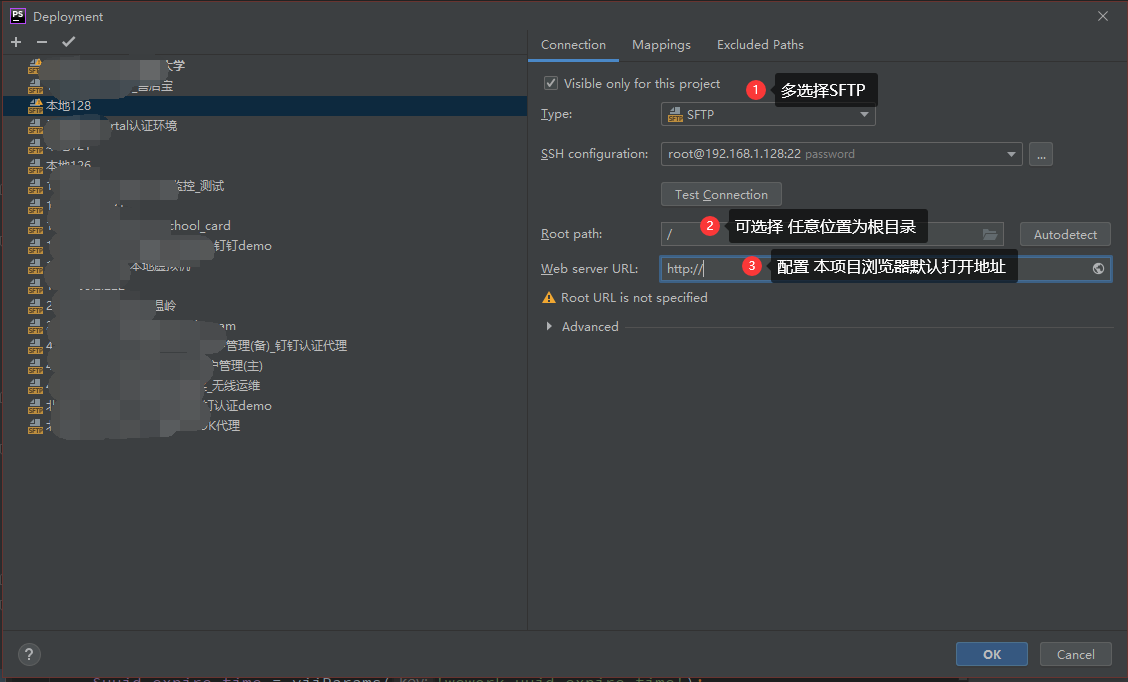Select the 本地128 server entry
The height and width of the screenshot is (682, 1128).
pyautogui.click(x=265, y=106)
